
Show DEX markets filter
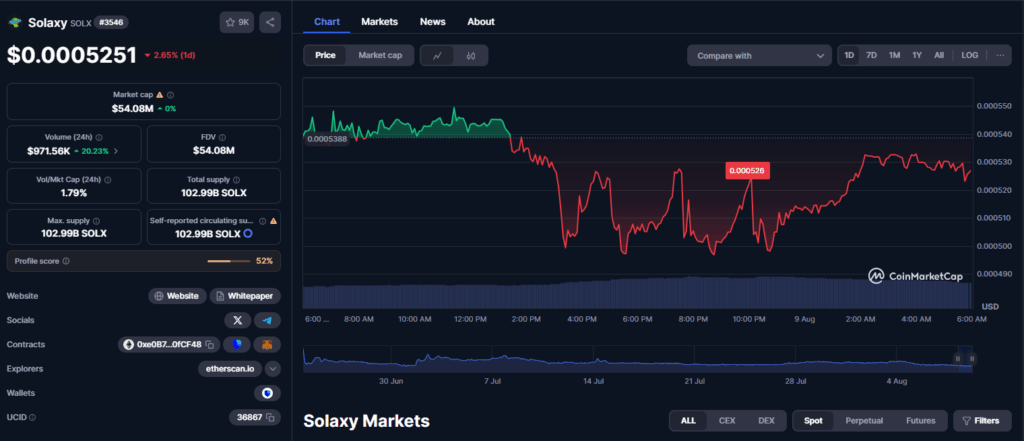(x=766, y=421)
